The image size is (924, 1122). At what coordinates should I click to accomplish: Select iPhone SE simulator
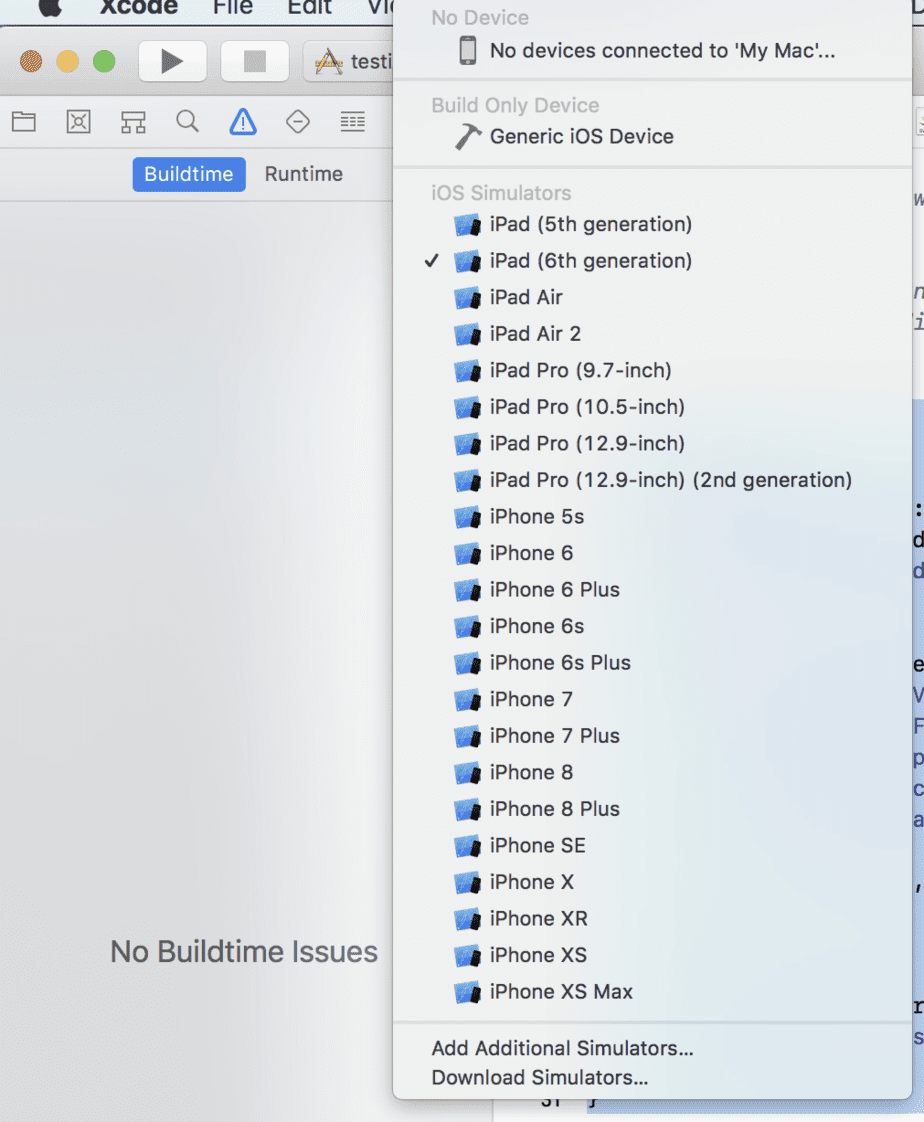[652, 845]
